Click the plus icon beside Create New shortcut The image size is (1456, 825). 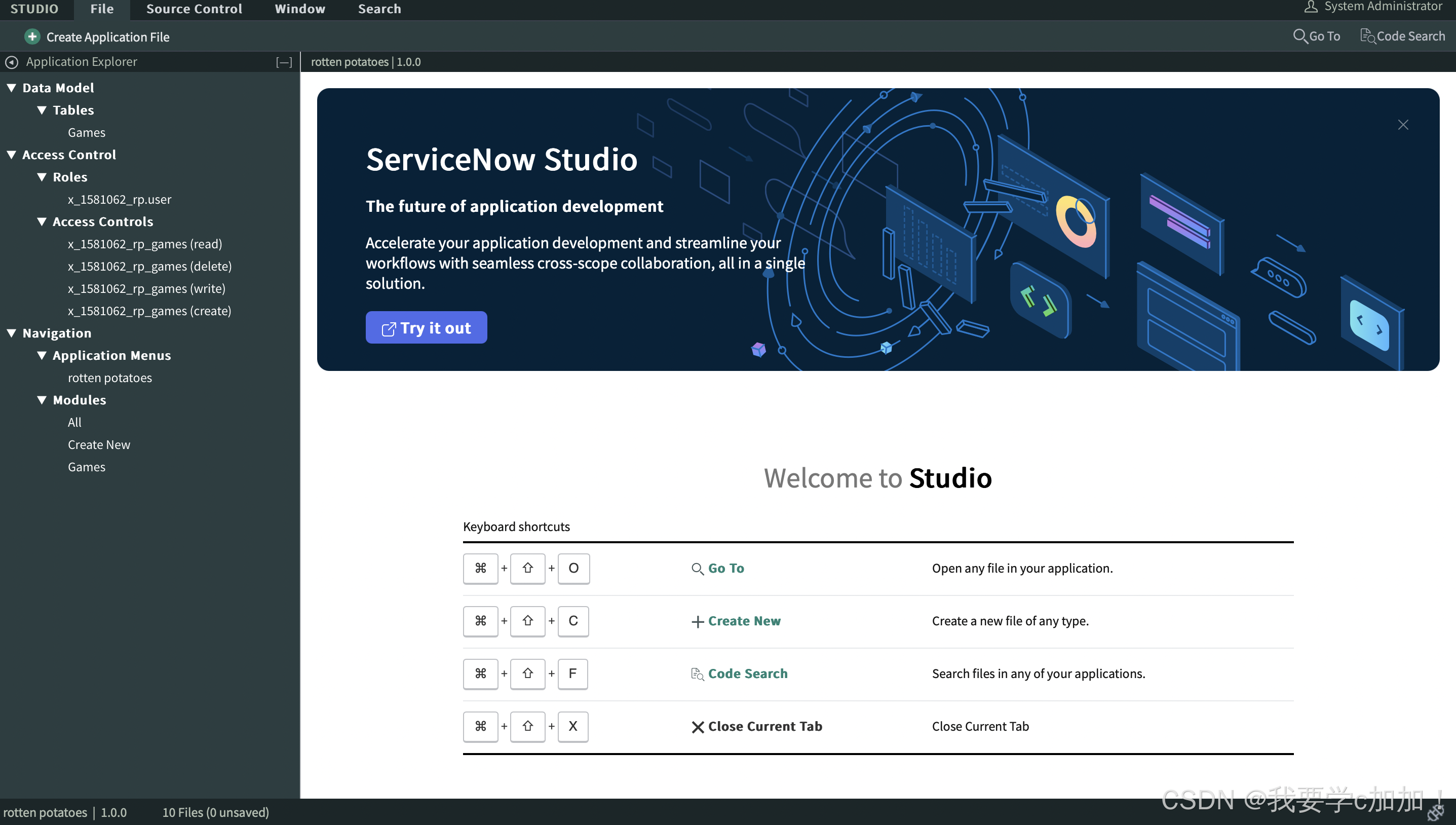pyautogui.click(x=698, y=622)
